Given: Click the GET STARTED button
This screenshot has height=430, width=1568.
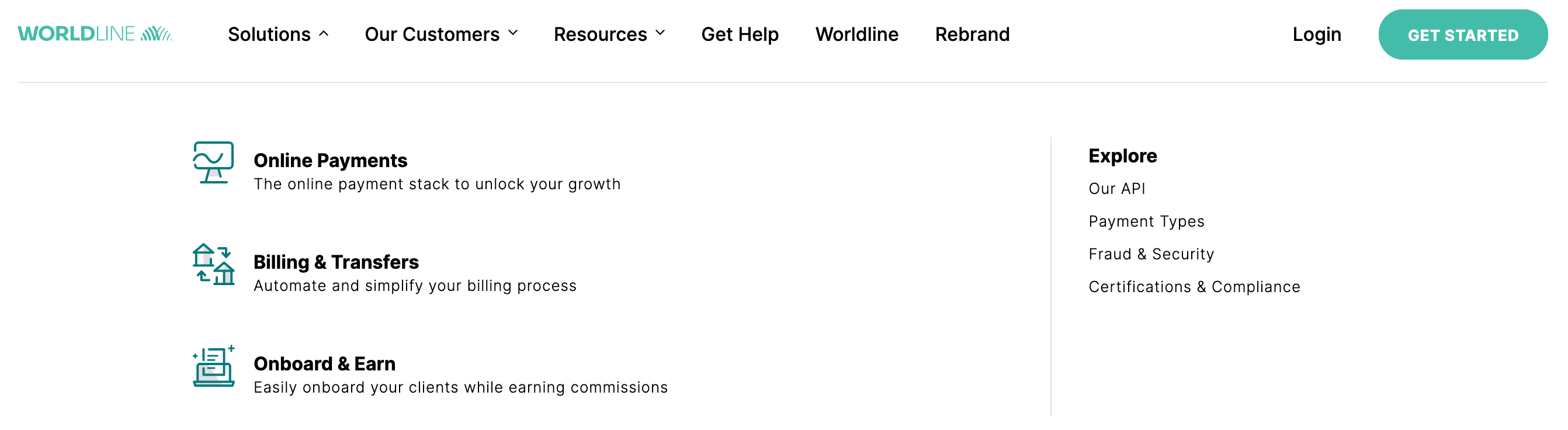Looking at the screenshot, I should (1463, 34).
